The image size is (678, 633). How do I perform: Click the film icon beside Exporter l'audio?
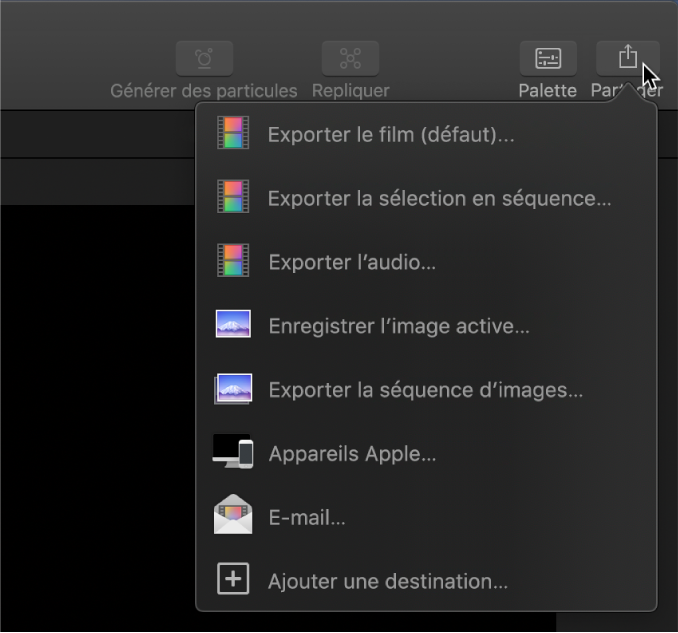click(x=233, y=262)
